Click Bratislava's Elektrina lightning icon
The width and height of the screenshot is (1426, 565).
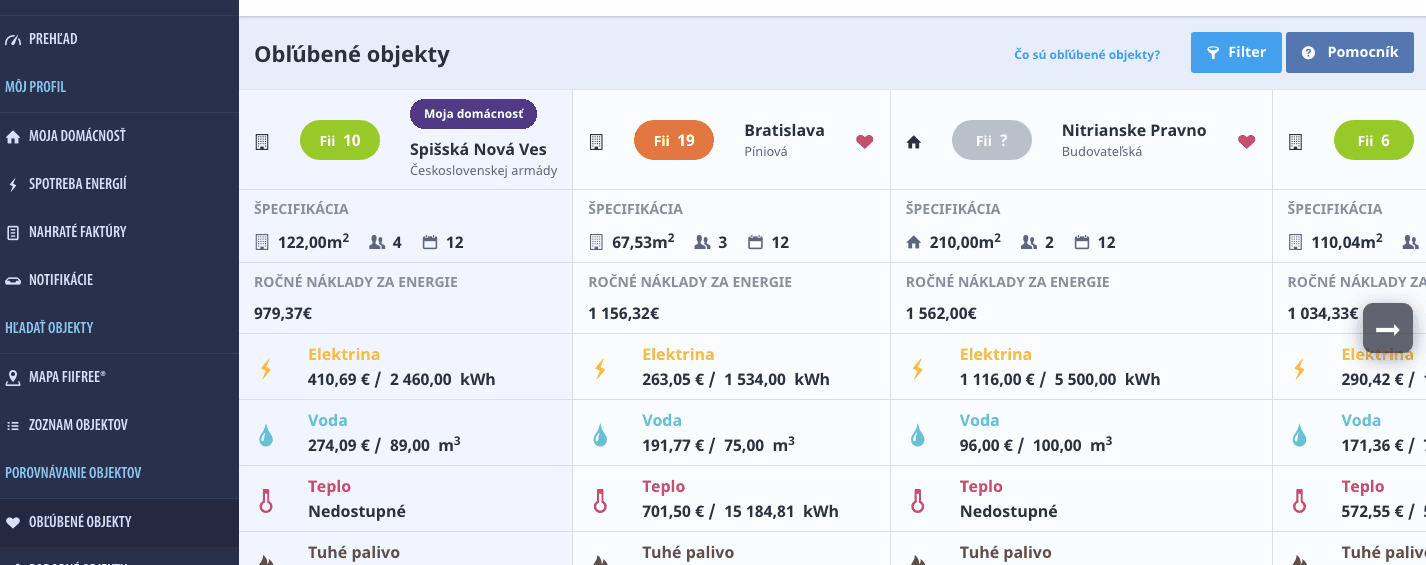tap(600, 368)
